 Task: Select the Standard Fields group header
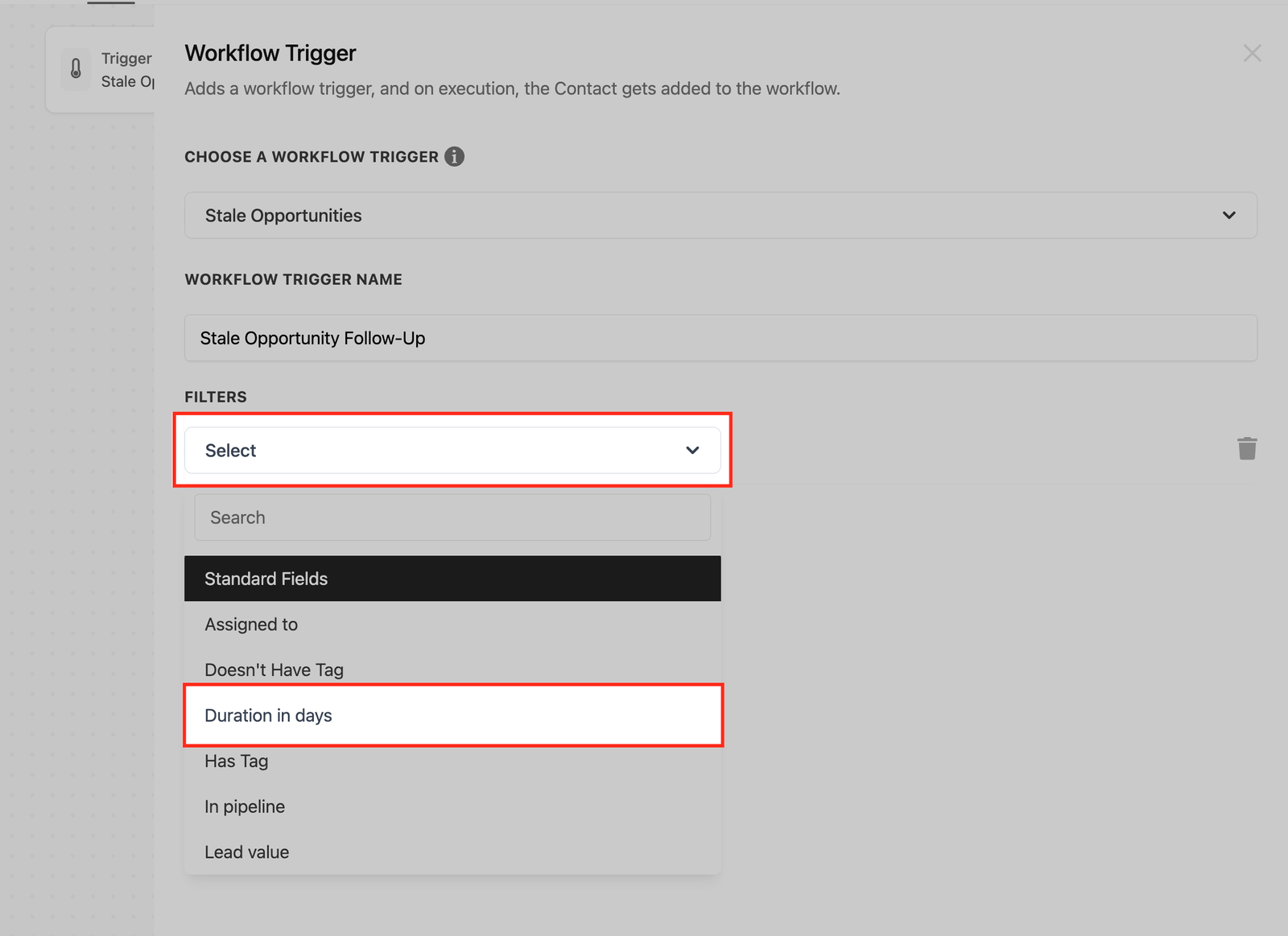[452, 579]
